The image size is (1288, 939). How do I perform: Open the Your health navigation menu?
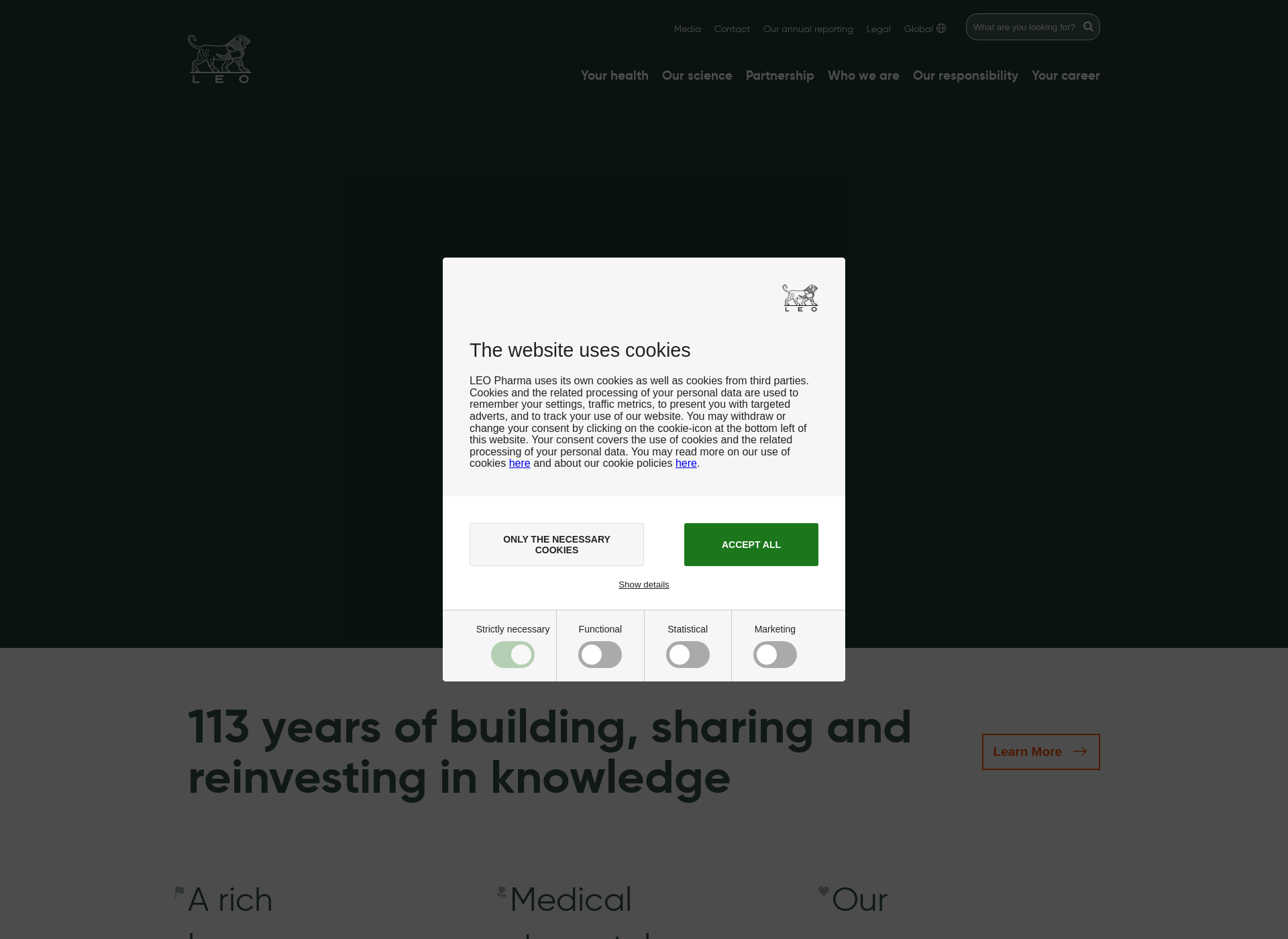[614, 75]
